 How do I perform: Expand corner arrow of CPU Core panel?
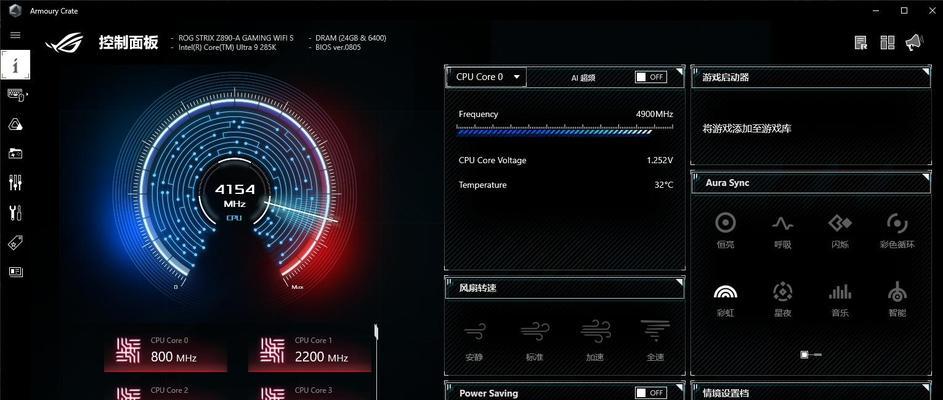pos(680,70)
